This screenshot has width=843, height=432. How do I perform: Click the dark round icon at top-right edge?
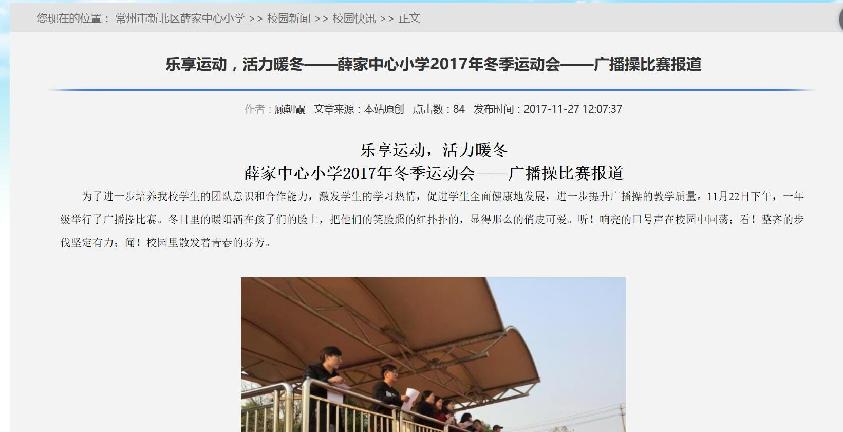click(839, 19)
